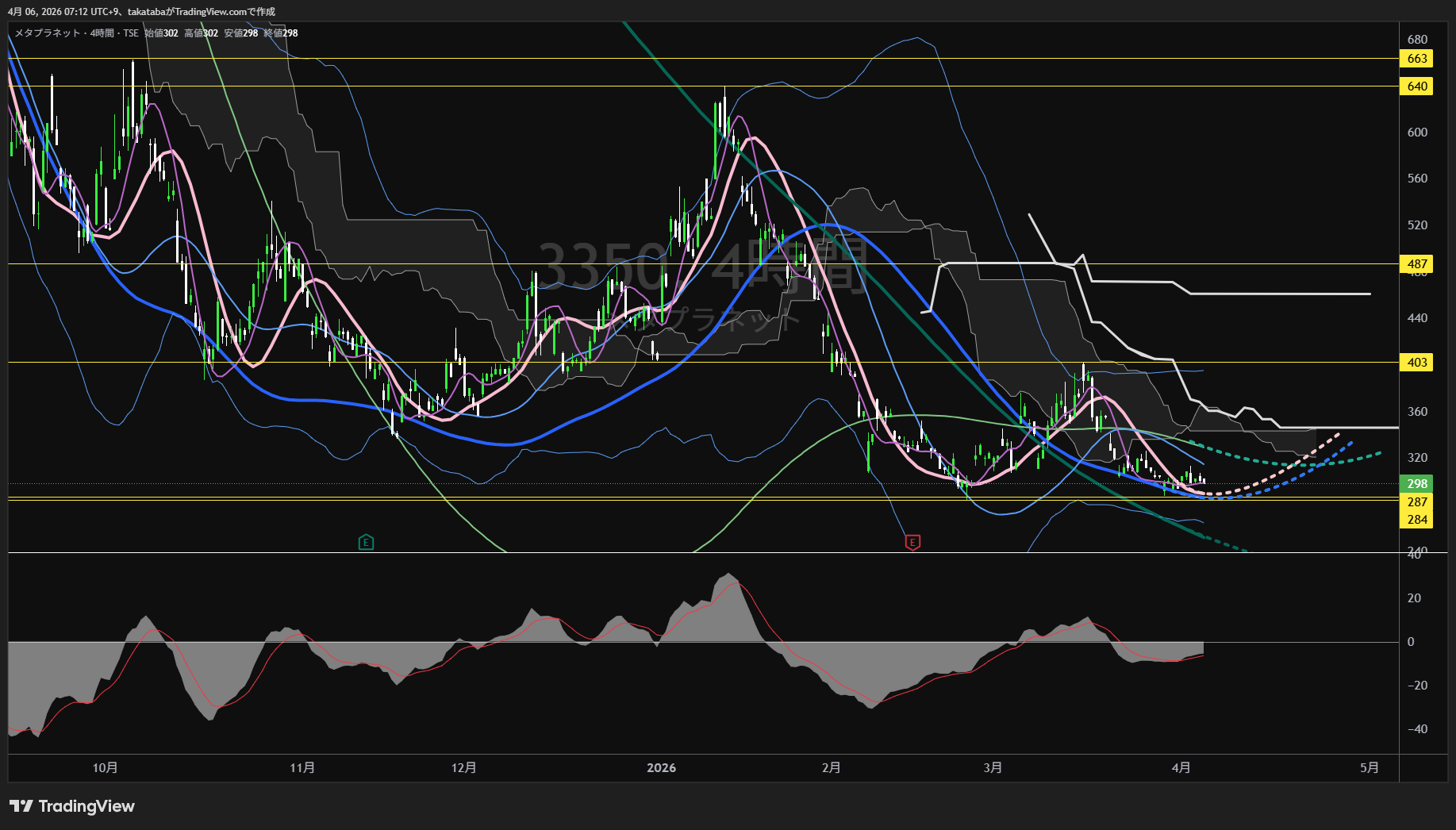Click the green E earnings marker

(x=366, y=543)
